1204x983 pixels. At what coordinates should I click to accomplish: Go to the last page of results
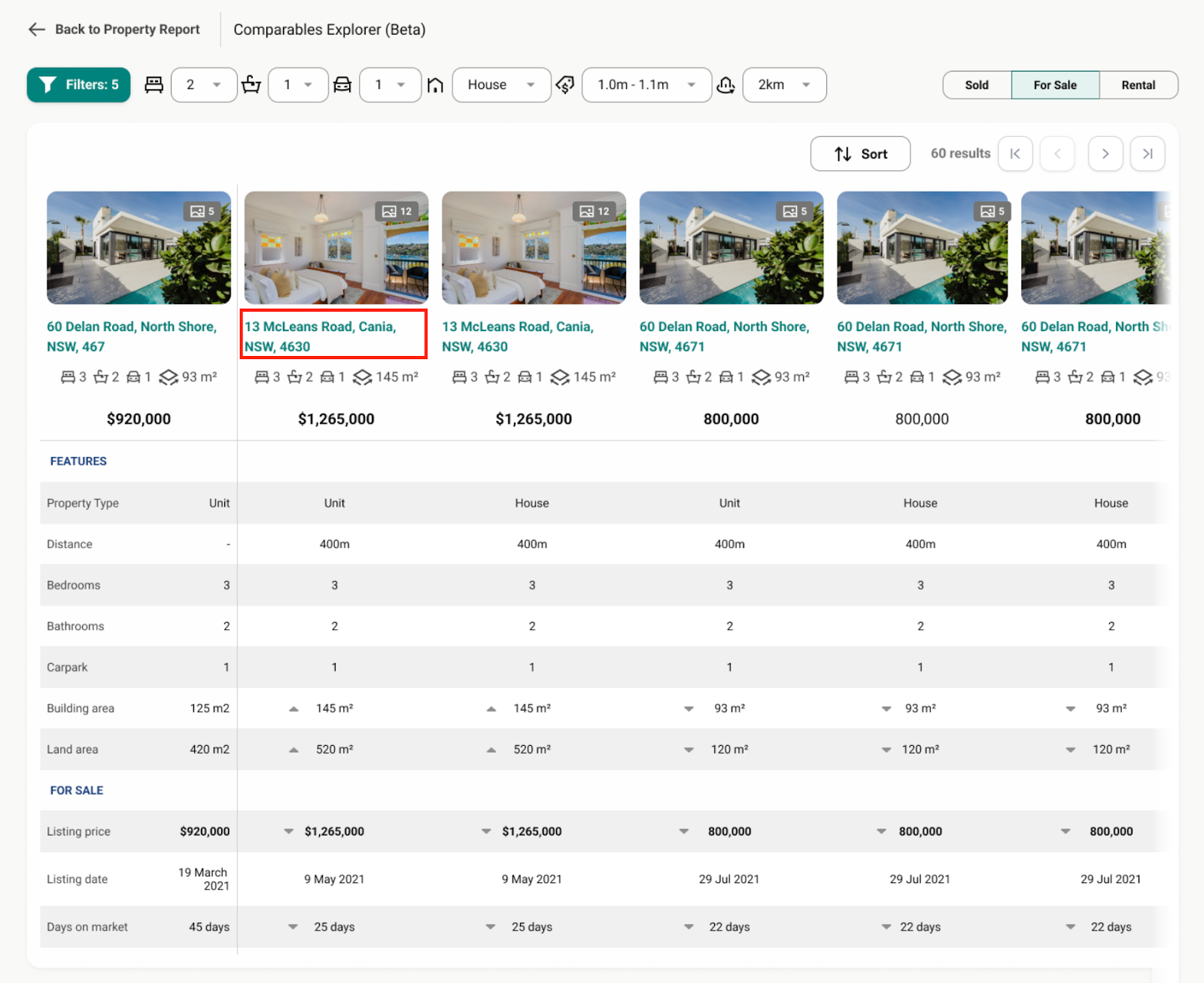pyautogui.click(x=1147, y=154)
